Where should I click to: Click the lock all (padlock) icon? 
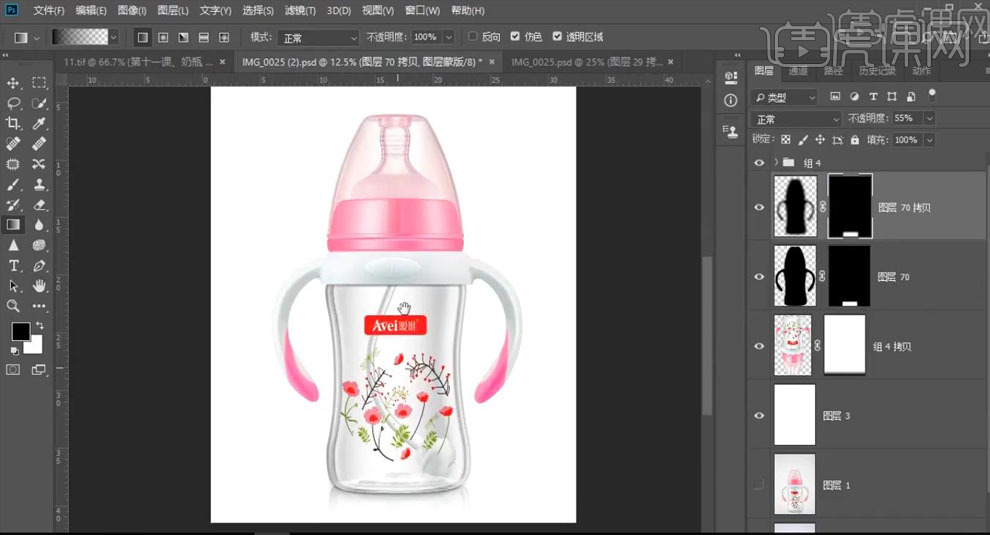(x=857, y=141)
